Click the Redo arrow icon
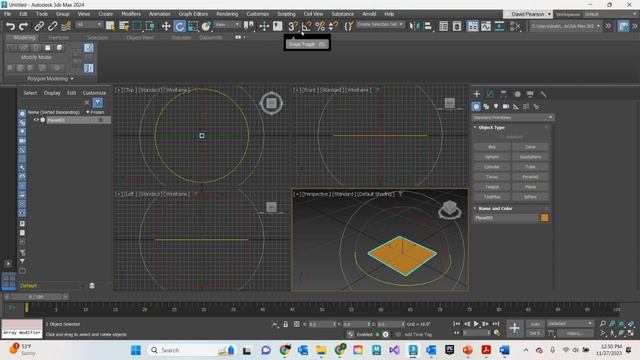Screen dimensions: 640x360 (23, 26)
